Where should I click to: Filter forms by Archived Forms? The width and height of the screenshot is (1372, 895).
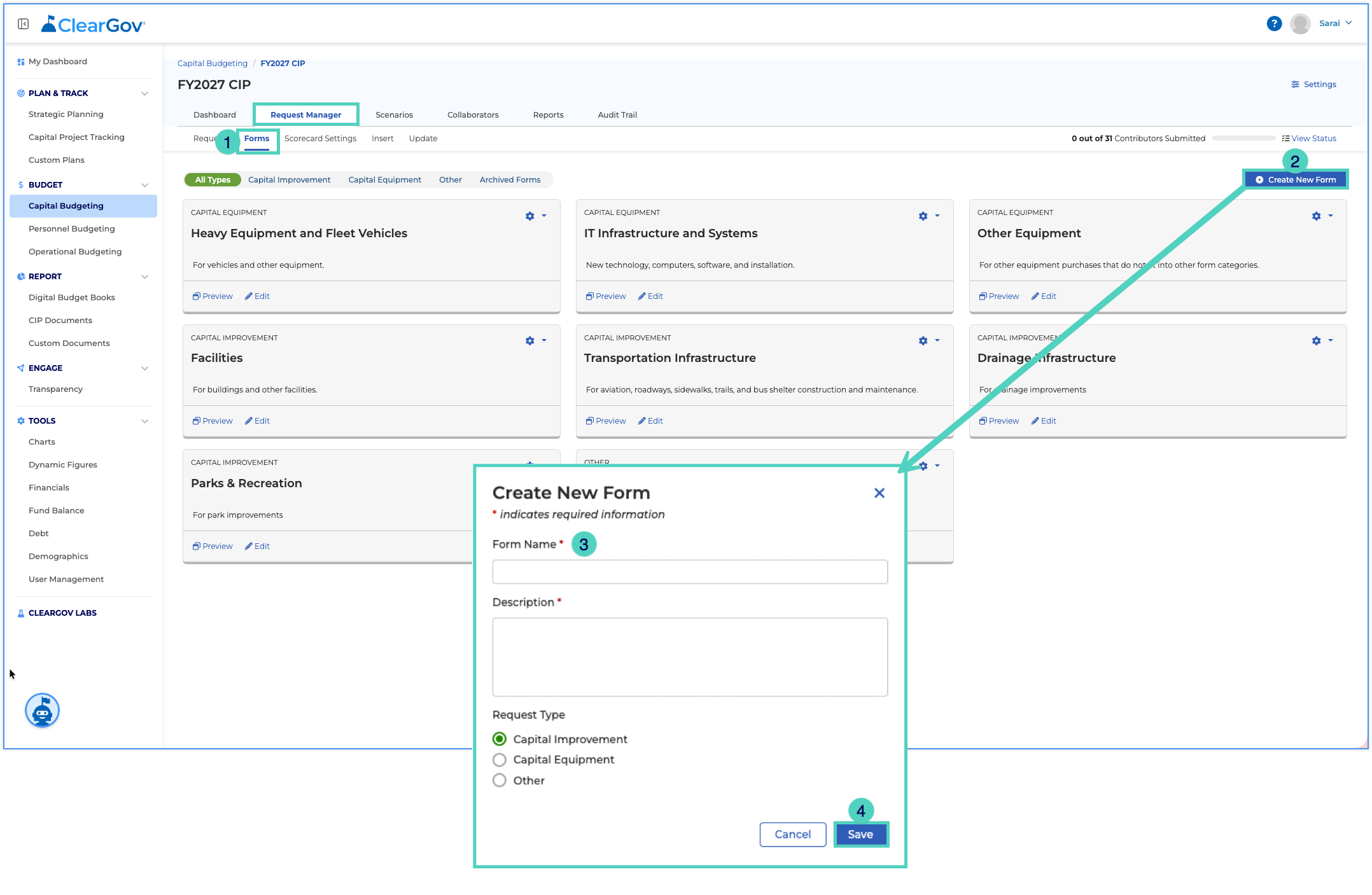(510, 180)
